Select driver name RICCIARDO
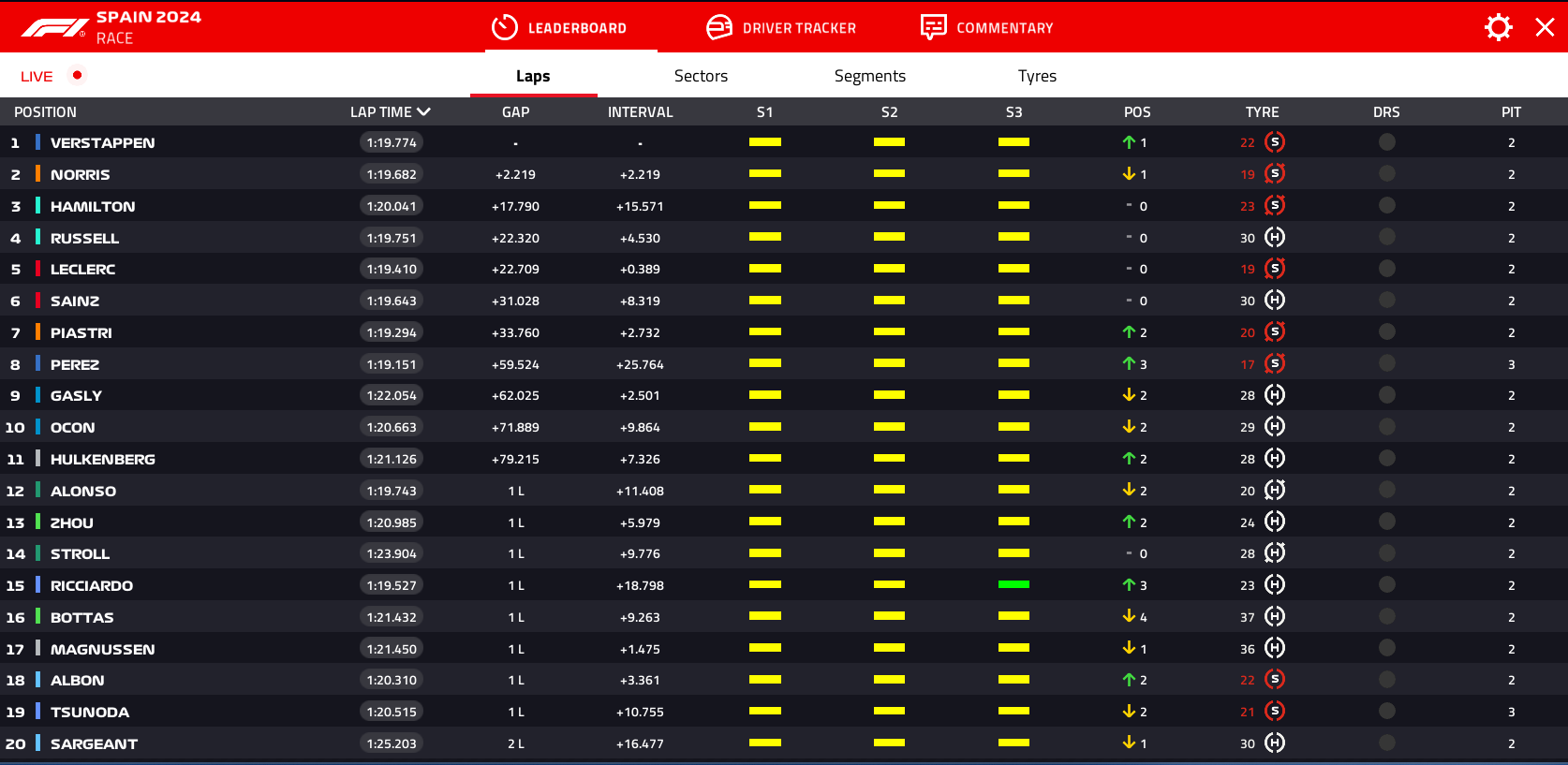Image resolution: width=1568 pixels, height=765 pixels. pos(92,585)
